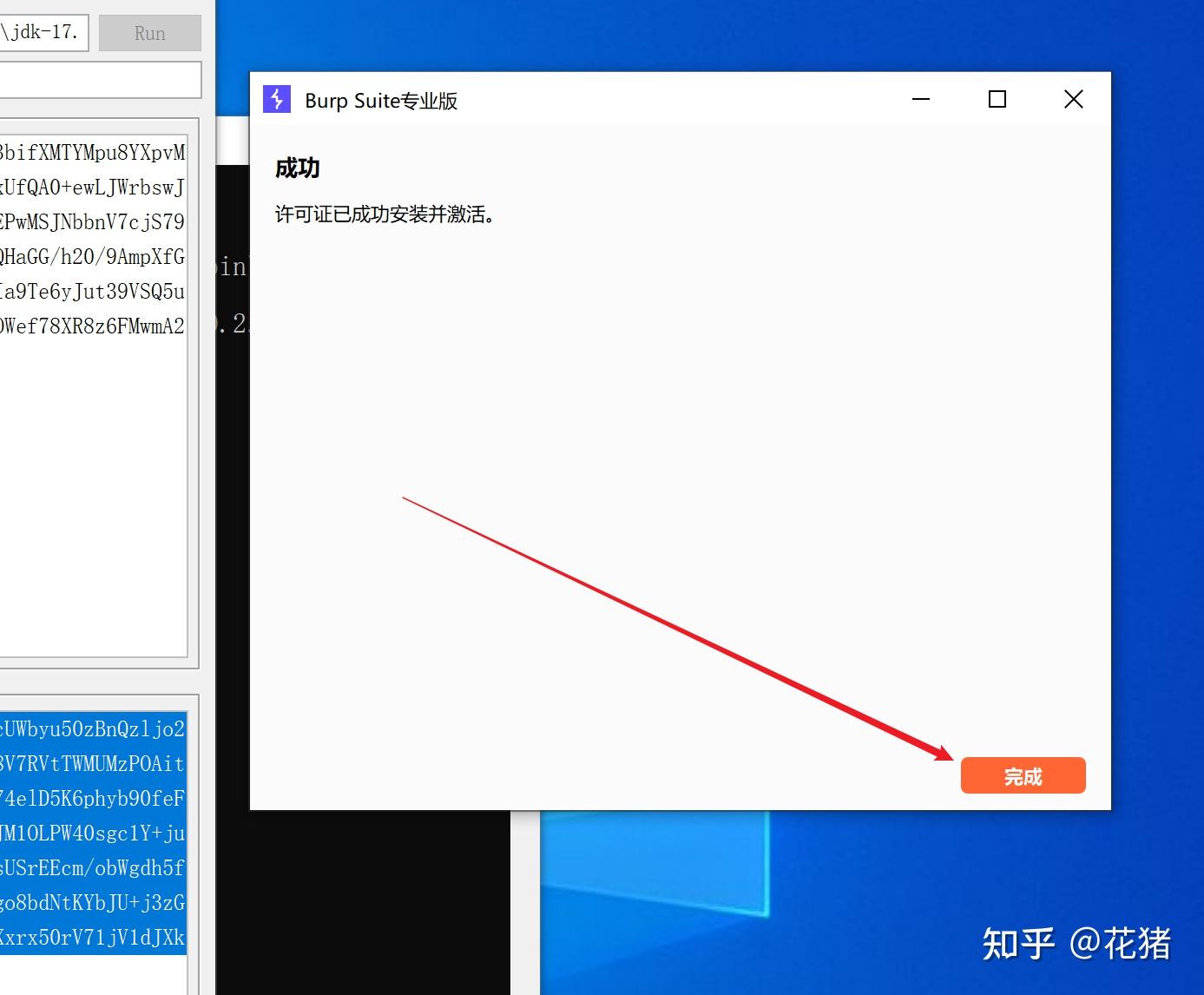Click highlighted line containing 4elD5K6phyb90feF

click(x=93, y=799)
